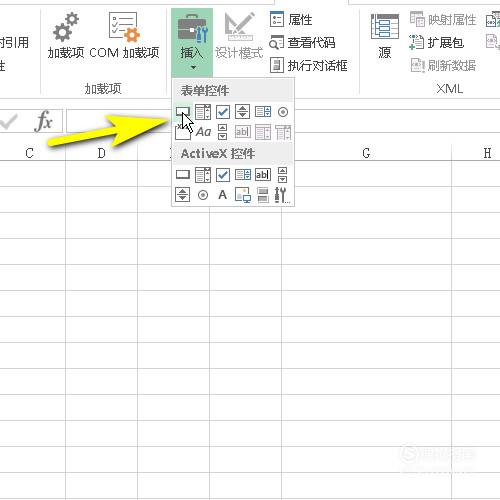Click the greyed-out Combo Drop-Down Edit form control
The image size is (500, 500).
click(283, 132)
